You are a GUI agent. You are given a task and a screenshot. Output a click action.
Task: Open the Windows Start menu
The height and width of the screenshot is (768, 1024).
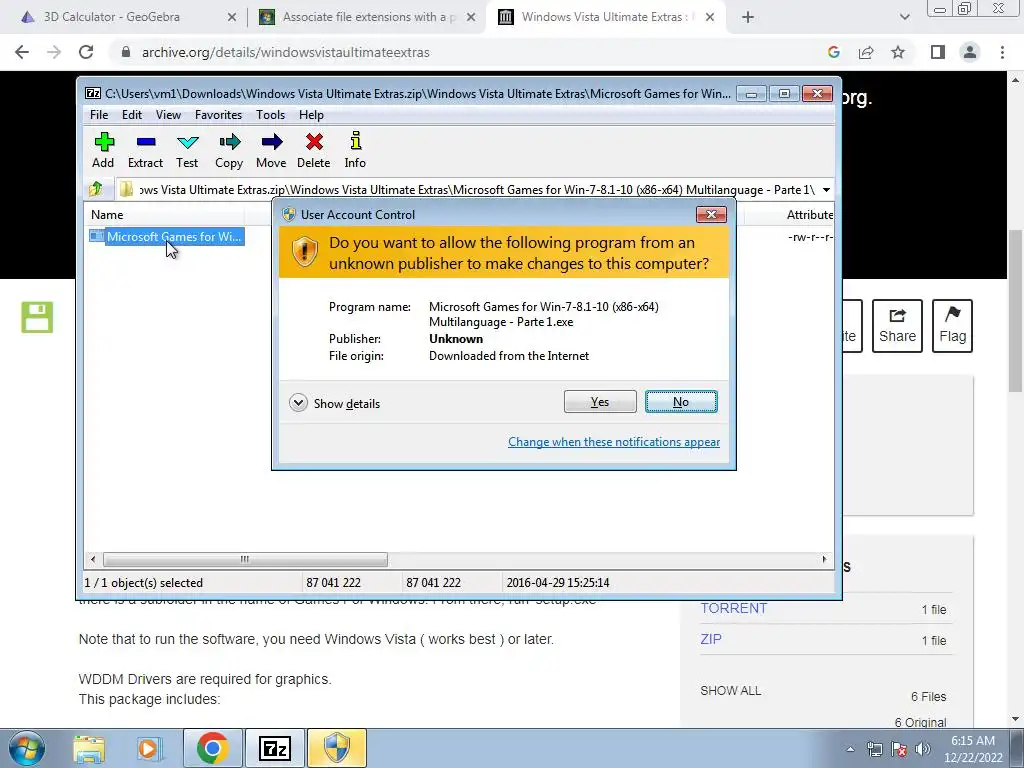(27, 748)
